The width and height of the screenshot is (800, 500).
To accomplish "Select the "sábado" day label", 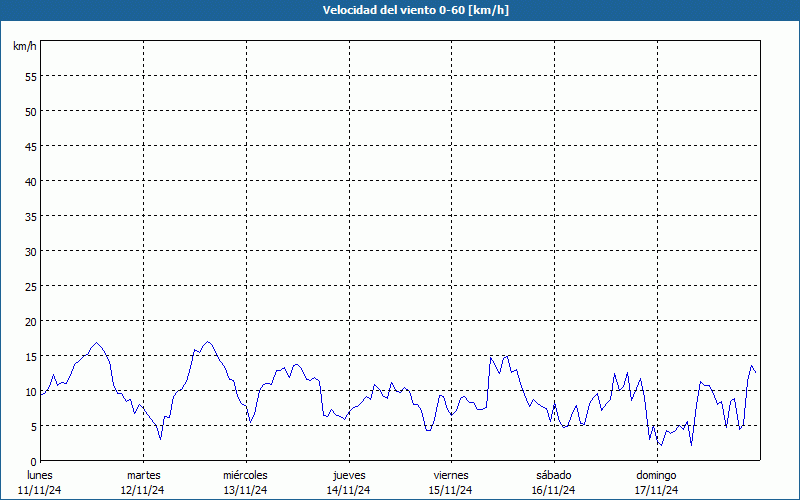I will click(x=554, y=475).
